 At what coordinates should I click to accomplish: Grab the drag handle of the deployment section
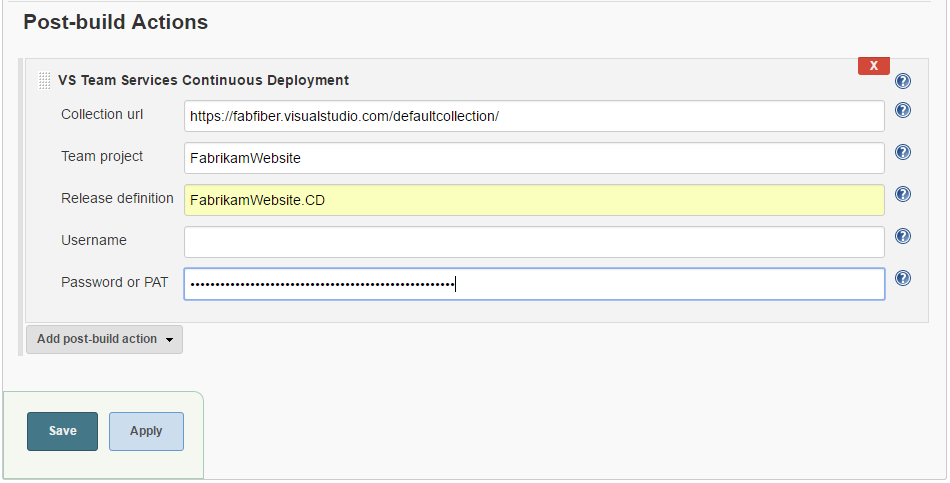[x=44, y=81]
